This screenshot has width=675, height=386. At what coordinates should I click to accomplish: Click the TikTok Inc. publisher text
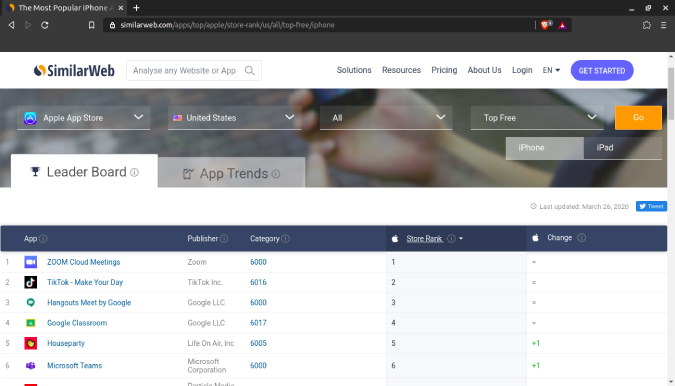[x=205, y=282]
